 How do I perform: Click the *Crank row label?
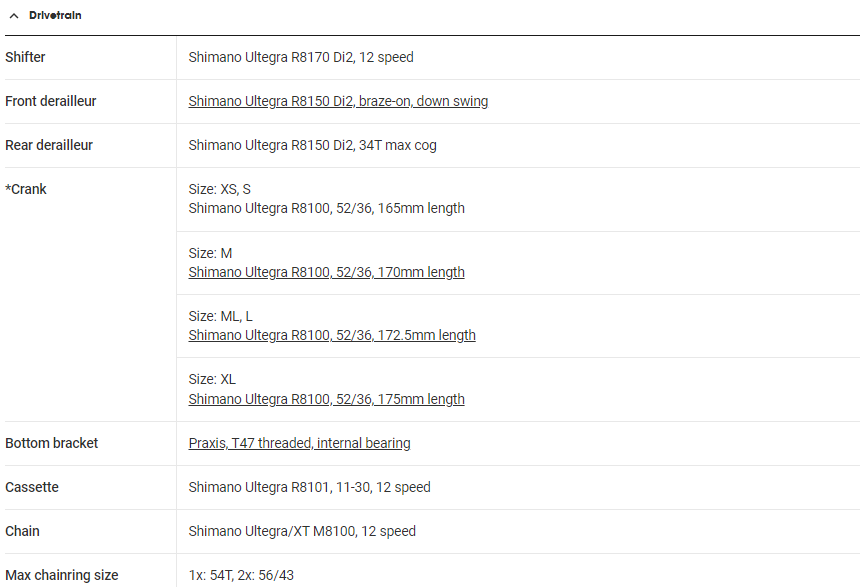pyautogui.click(x=26, y=189)
